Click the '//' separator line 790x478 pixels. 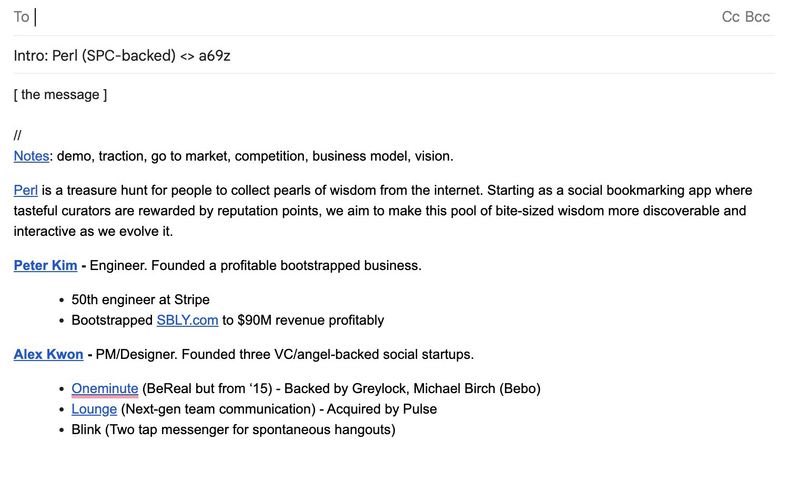pos(18,135)
